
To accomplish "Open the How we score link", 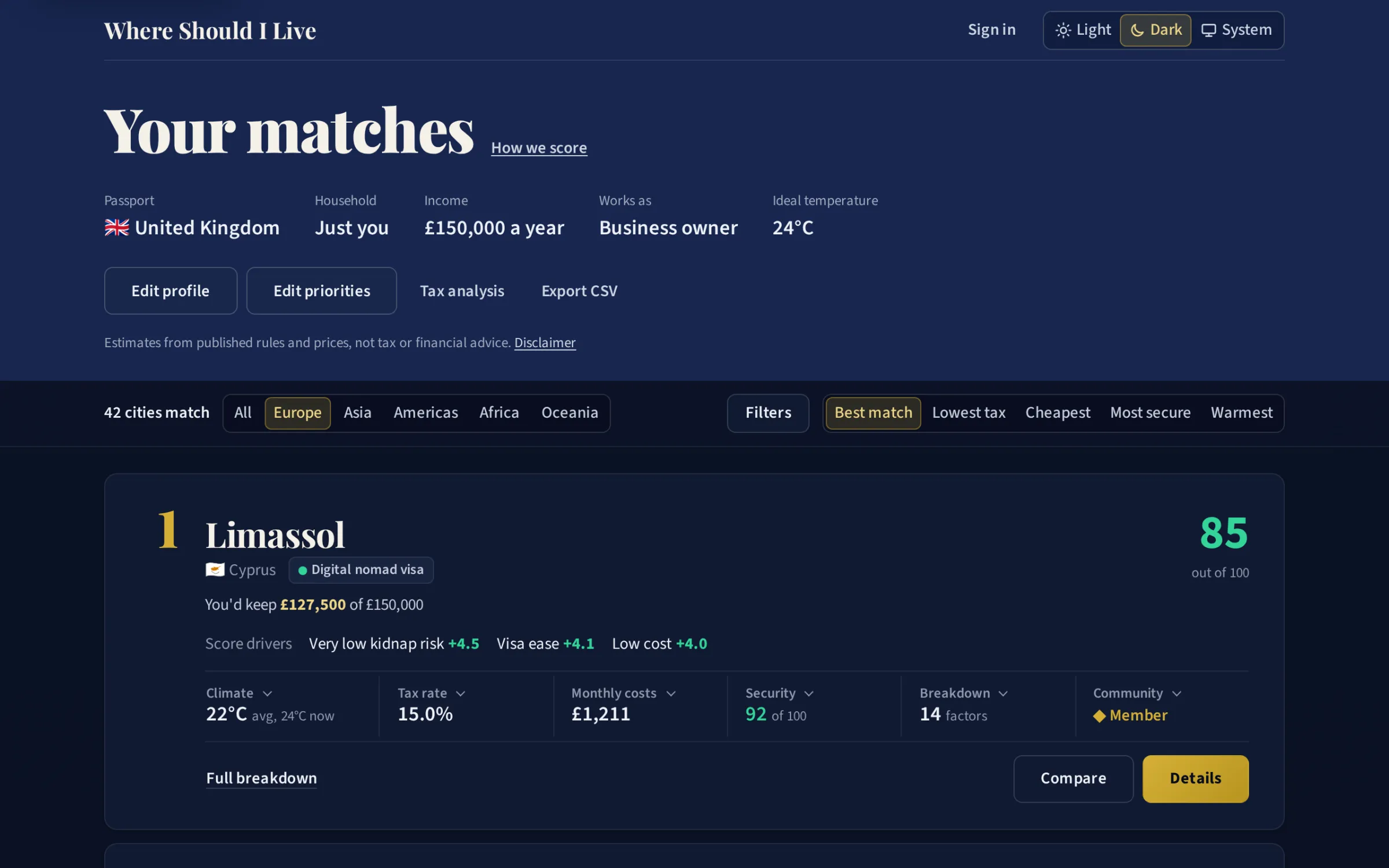I will coord(539,148).
